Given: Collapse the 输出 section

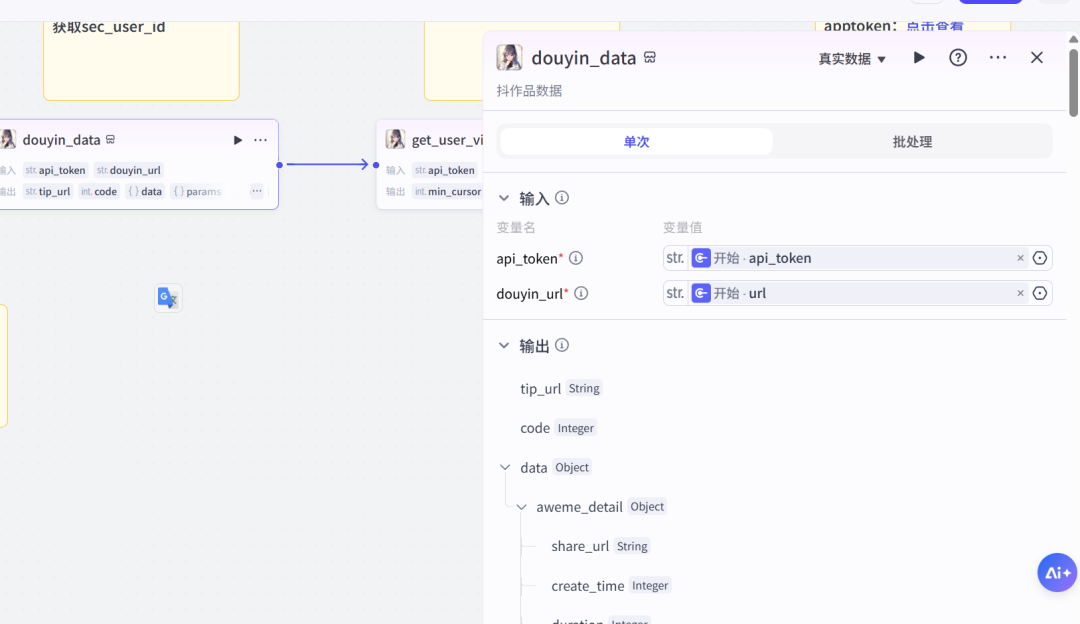Looking at the screenshot, I should (504, 346).
